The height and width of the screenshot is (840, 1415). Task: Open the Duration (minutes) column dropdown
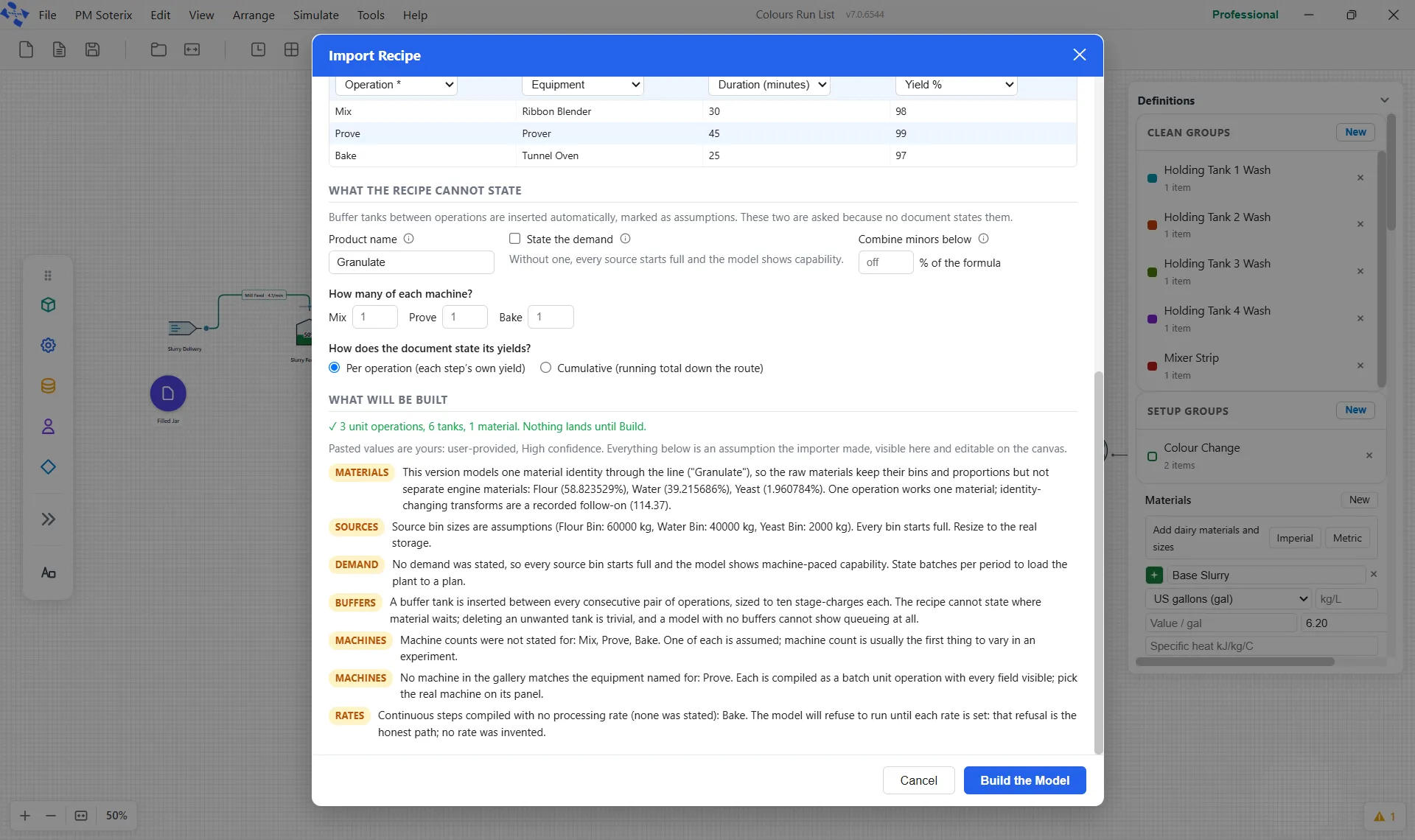point(769,85)
